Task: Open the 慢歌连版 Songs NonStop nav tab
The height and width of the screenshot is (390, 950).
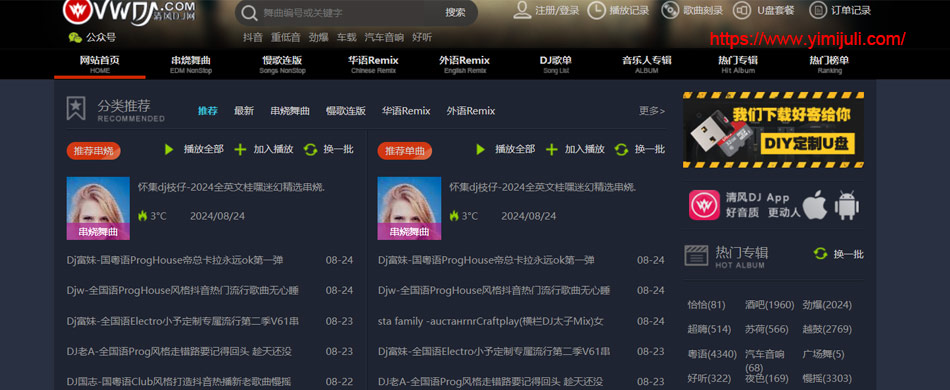Action: 282,64
